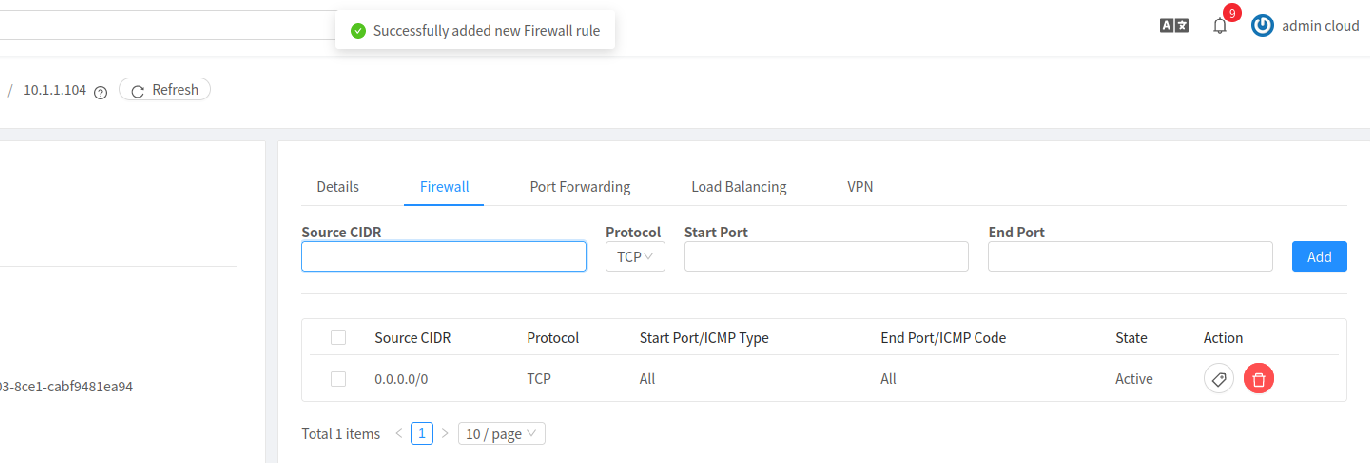Click the Refresh button
The image size is (1370, 463).
(165, 90)
